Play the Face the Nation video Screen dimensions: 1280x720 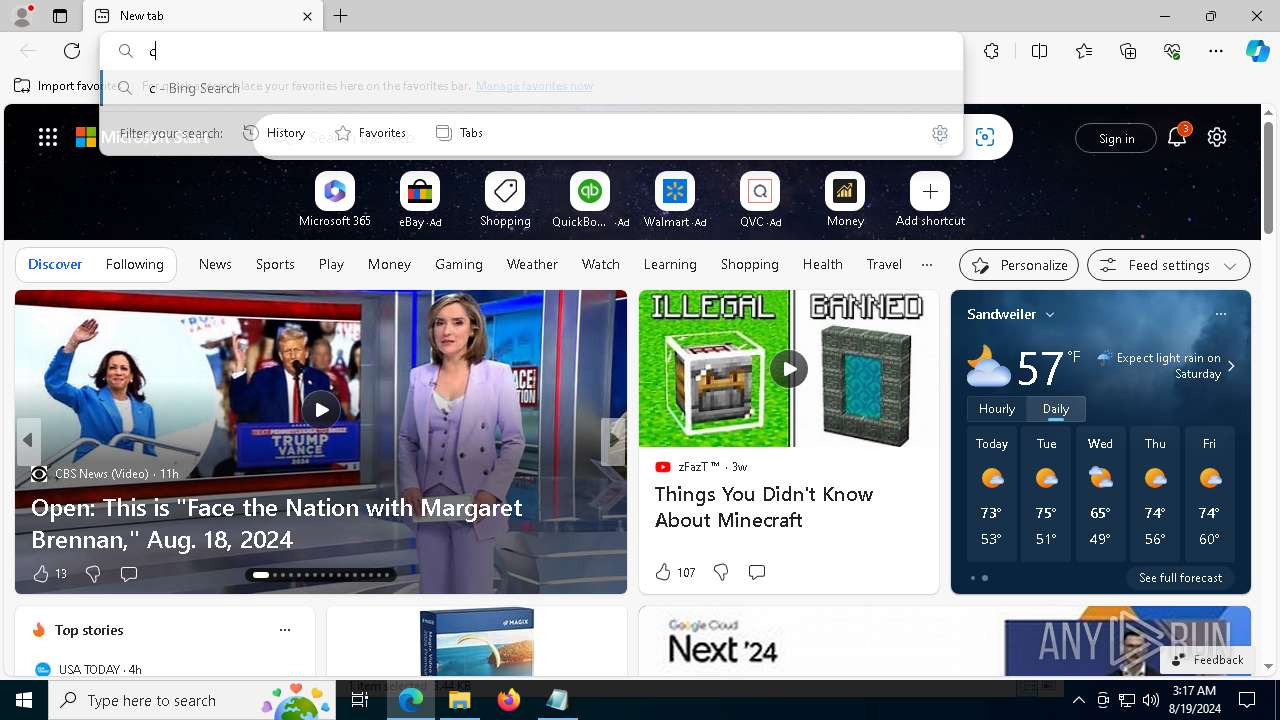(321, 410)
